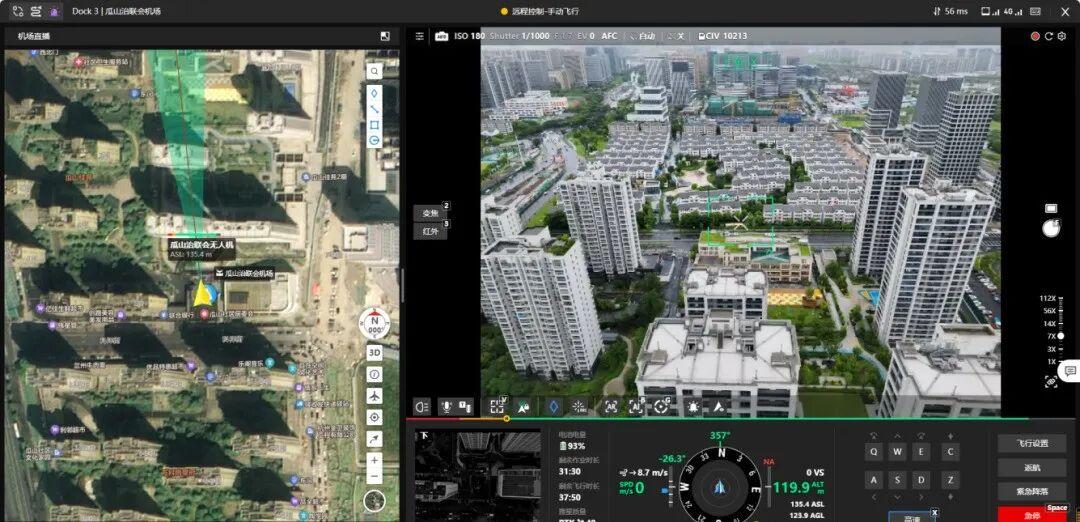The image size is (1080, 522).
Task: Select the Dock 3 机场 title tab
Action: [116, 11]
